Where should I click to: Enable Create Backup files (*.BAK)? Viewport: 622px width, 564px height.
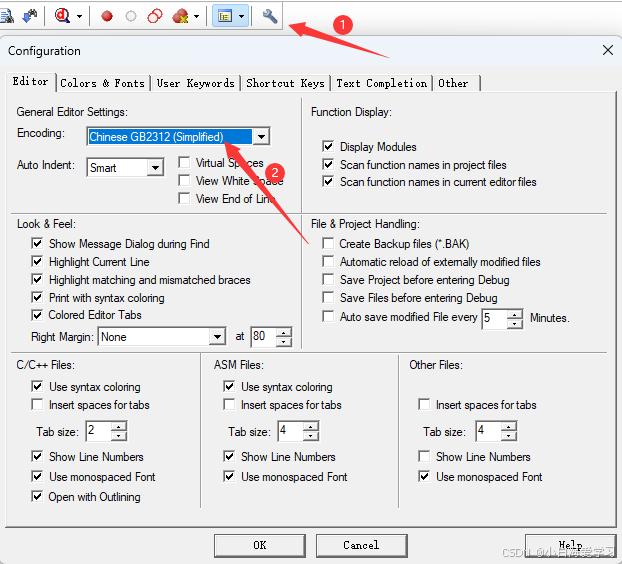[x=328, y=243]
